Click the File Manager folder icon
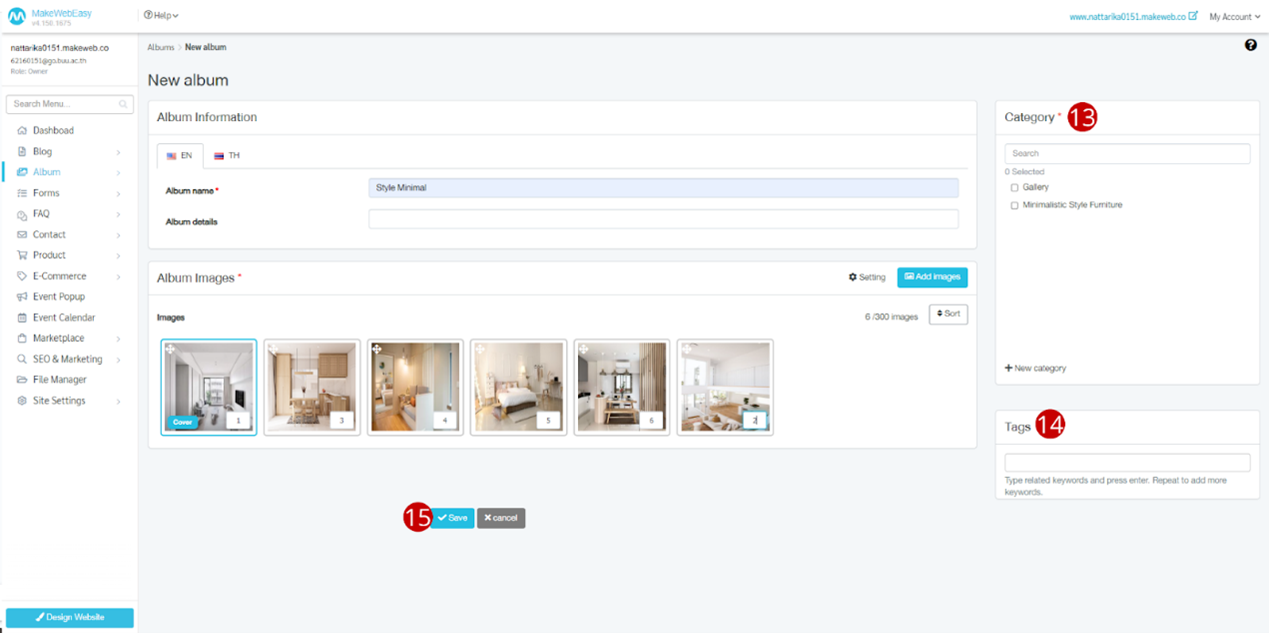1269x633 pixels. [22, 380]
